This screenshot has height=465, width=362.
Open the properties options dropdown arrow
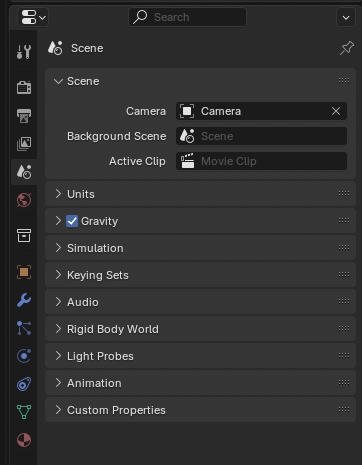346,17
